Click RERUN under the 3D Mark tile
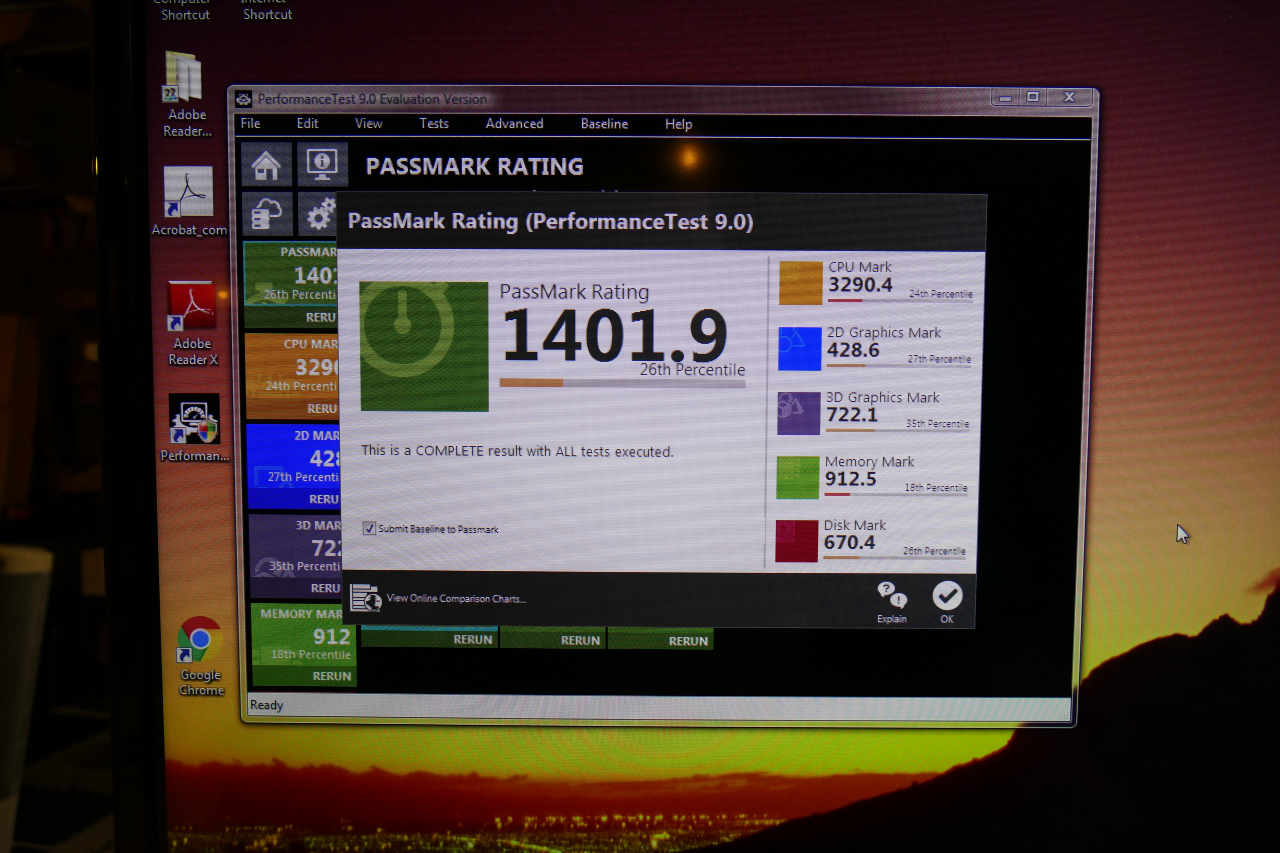Image resolution: width=1280 pixels, height=853 pixels. coord(326,588)
